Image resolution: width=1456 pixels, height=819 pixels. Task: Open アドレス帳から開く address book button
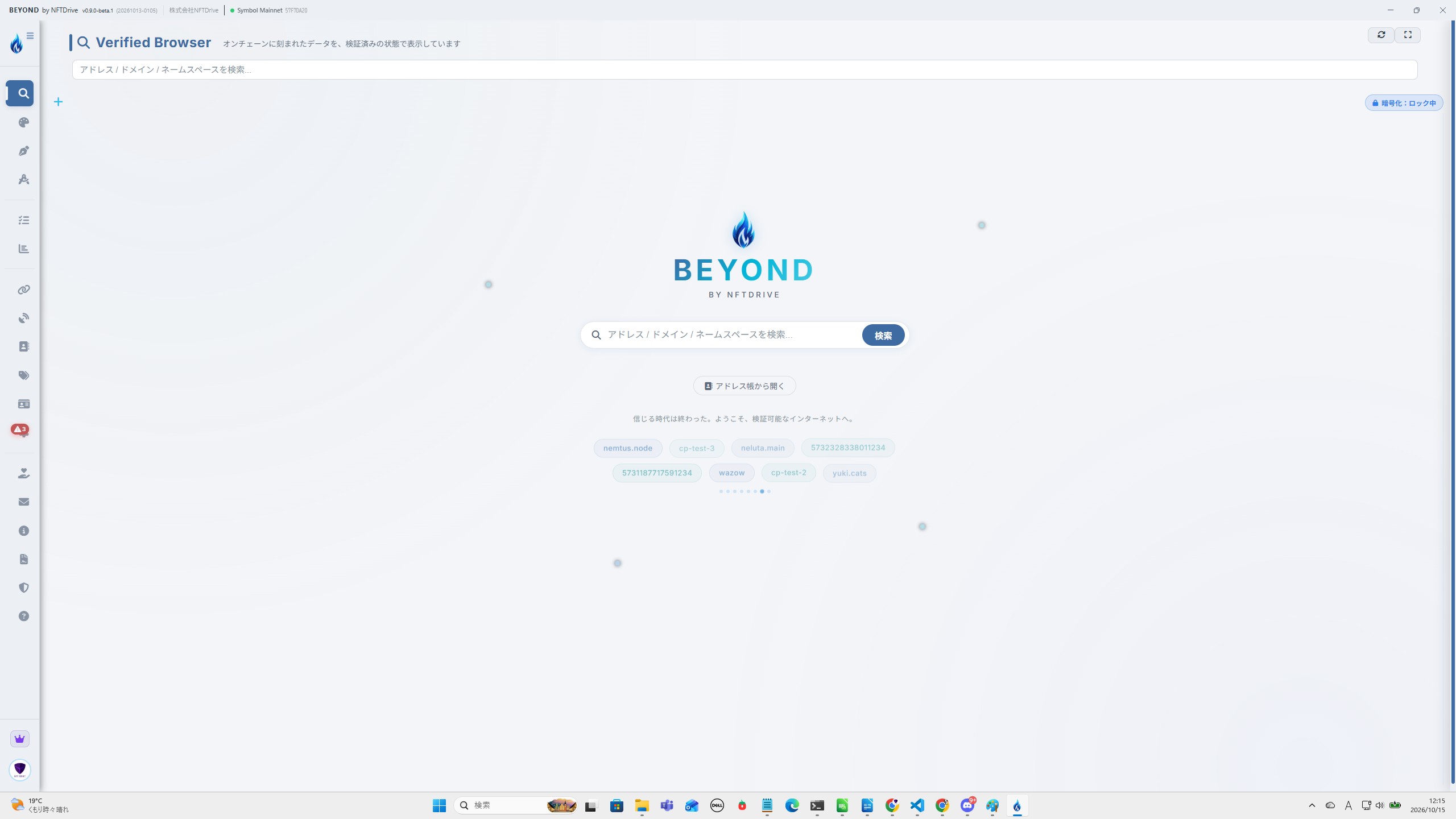tap(744, 386)
